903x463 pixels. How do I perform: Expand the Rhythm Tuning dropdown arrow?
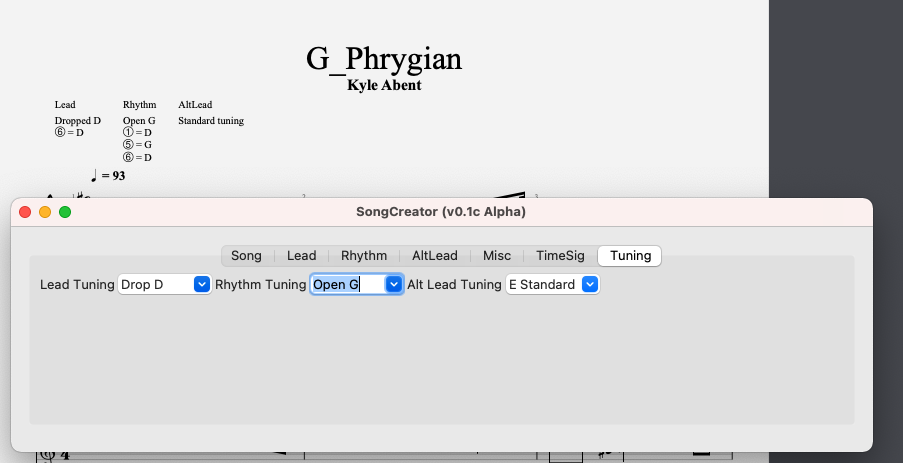(x=394, y=285)
